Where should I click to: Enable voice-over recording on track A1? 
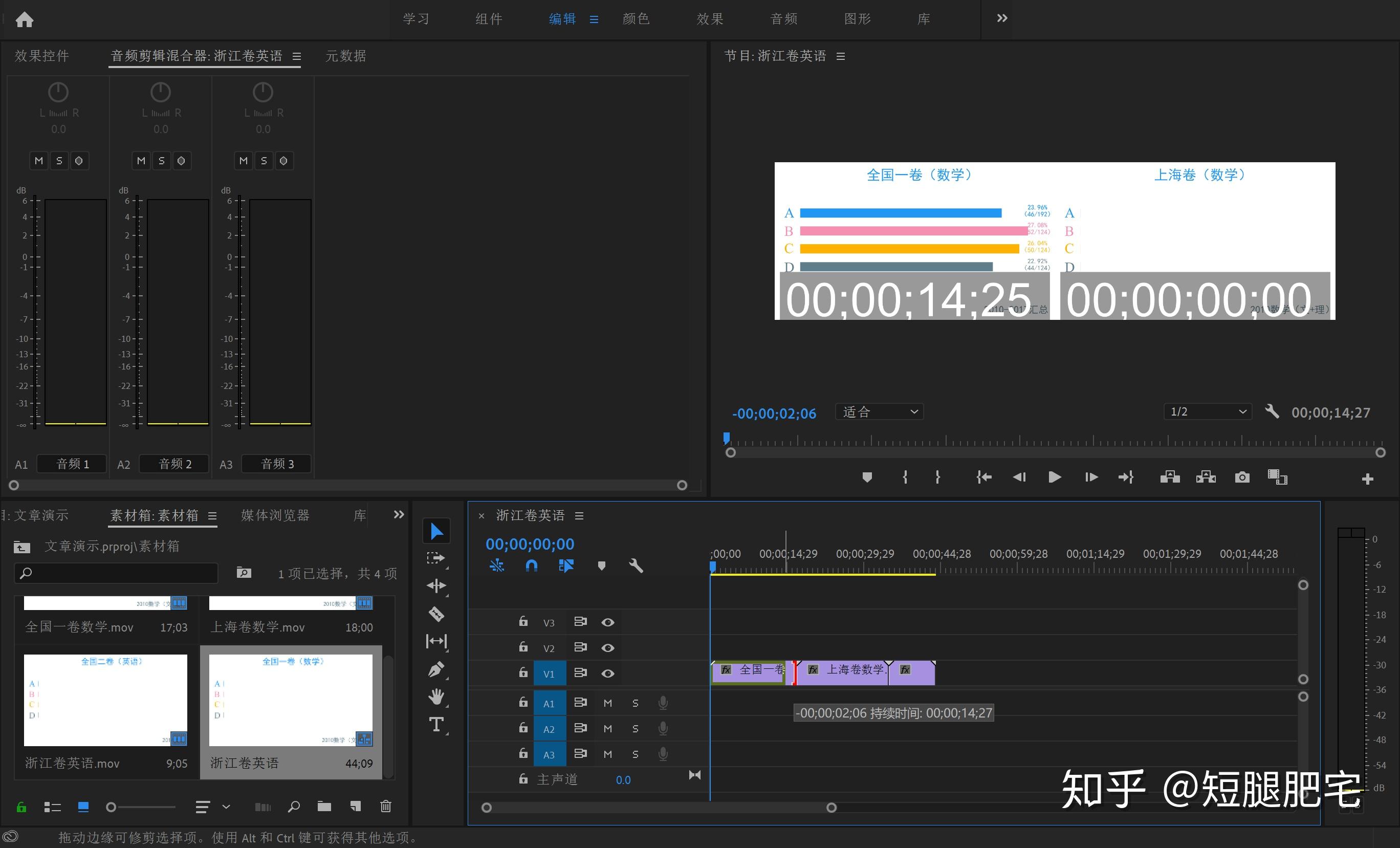[663, 703]
